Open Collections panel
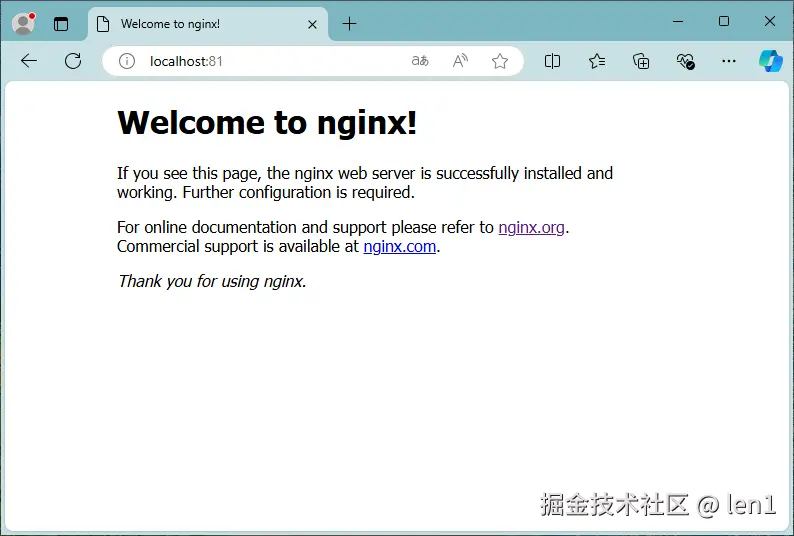This screenshot has height=536, width=794. (x=641, y=61)
